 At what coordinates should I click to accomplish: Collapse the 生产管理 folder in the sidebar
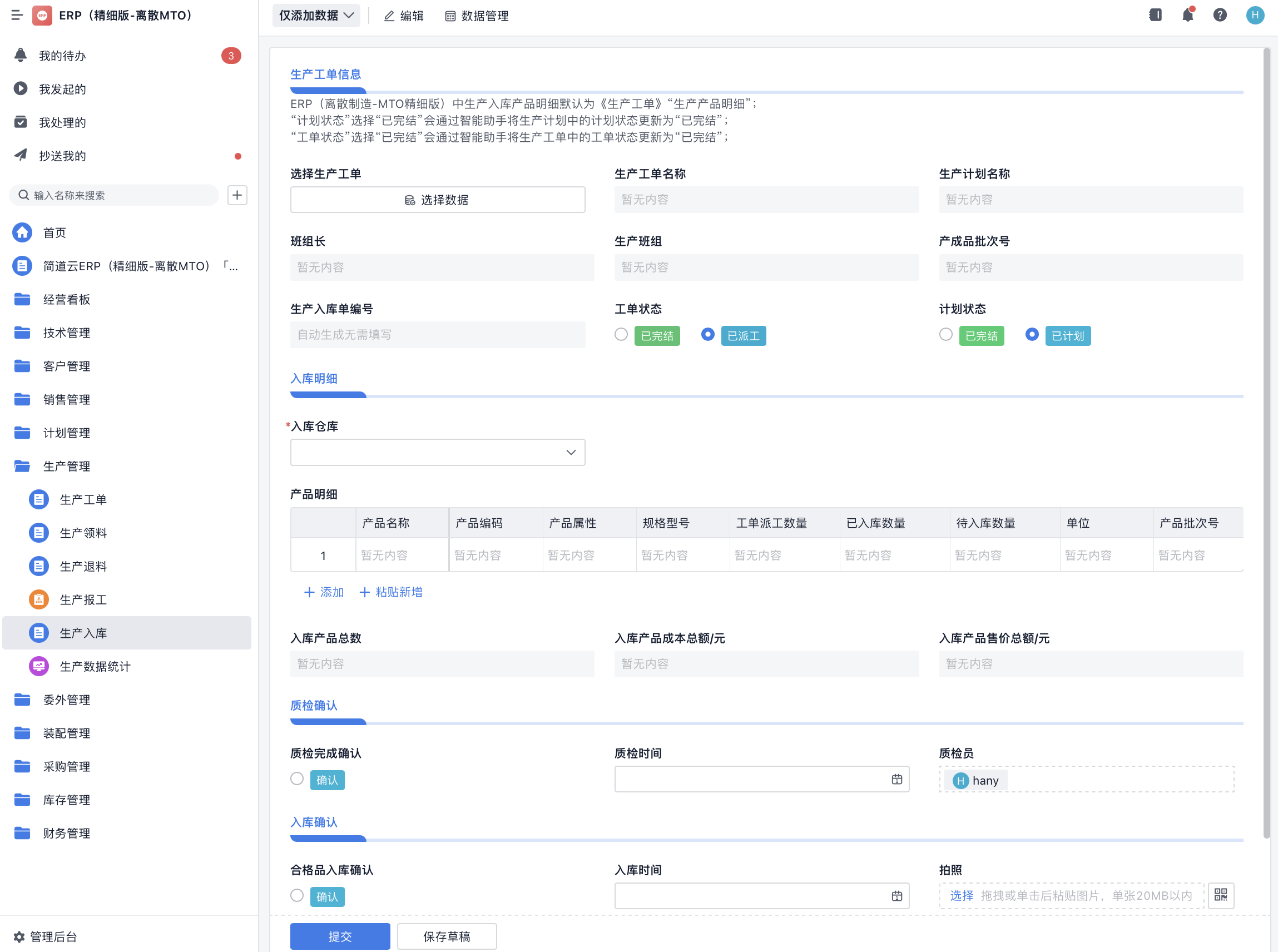(66, 466)
